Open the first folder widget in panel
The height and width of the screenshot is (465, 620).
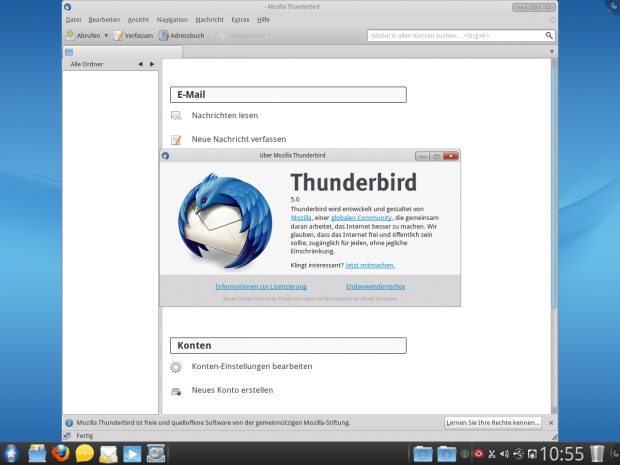(423, 454)
